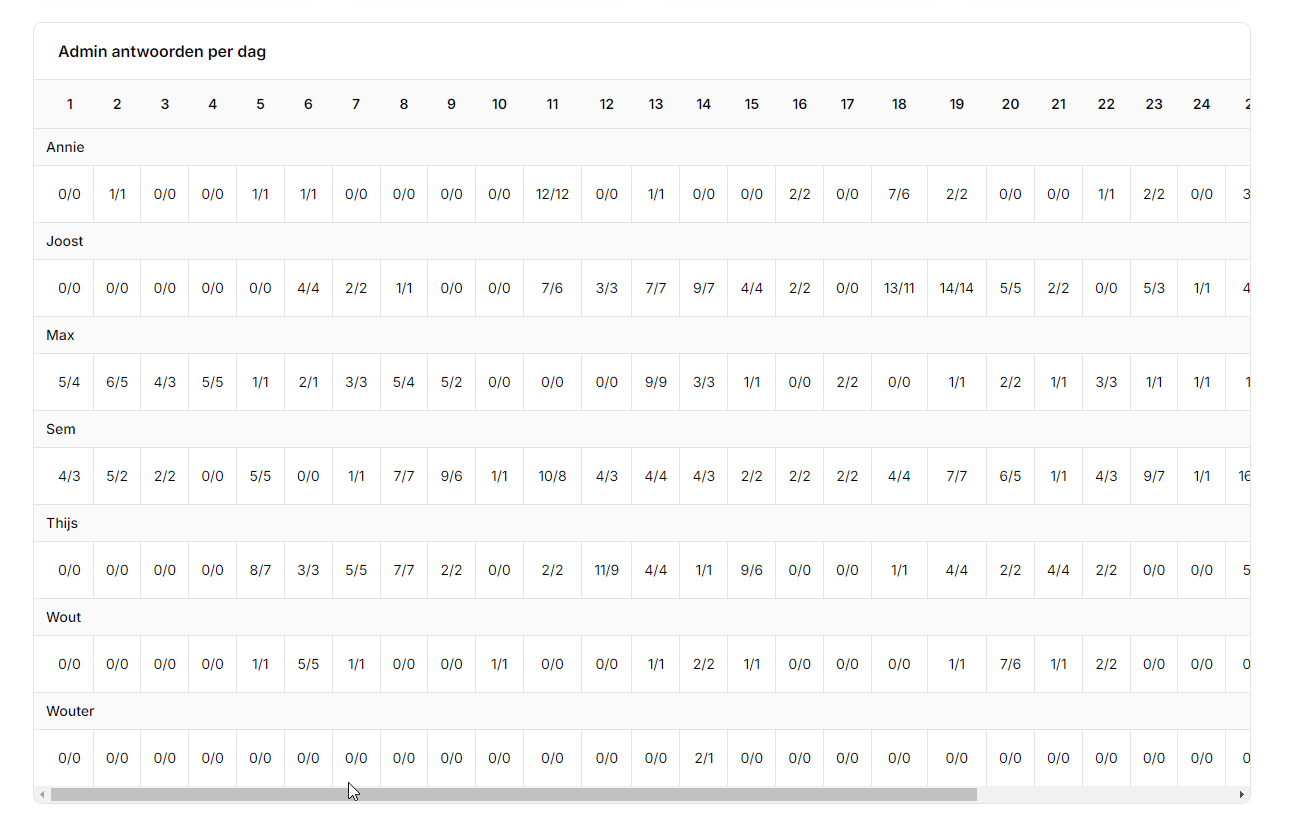The height and width of the screenshot is (818, 1291).
Task: Select the day 11 column header
Action: pos(552,104)
